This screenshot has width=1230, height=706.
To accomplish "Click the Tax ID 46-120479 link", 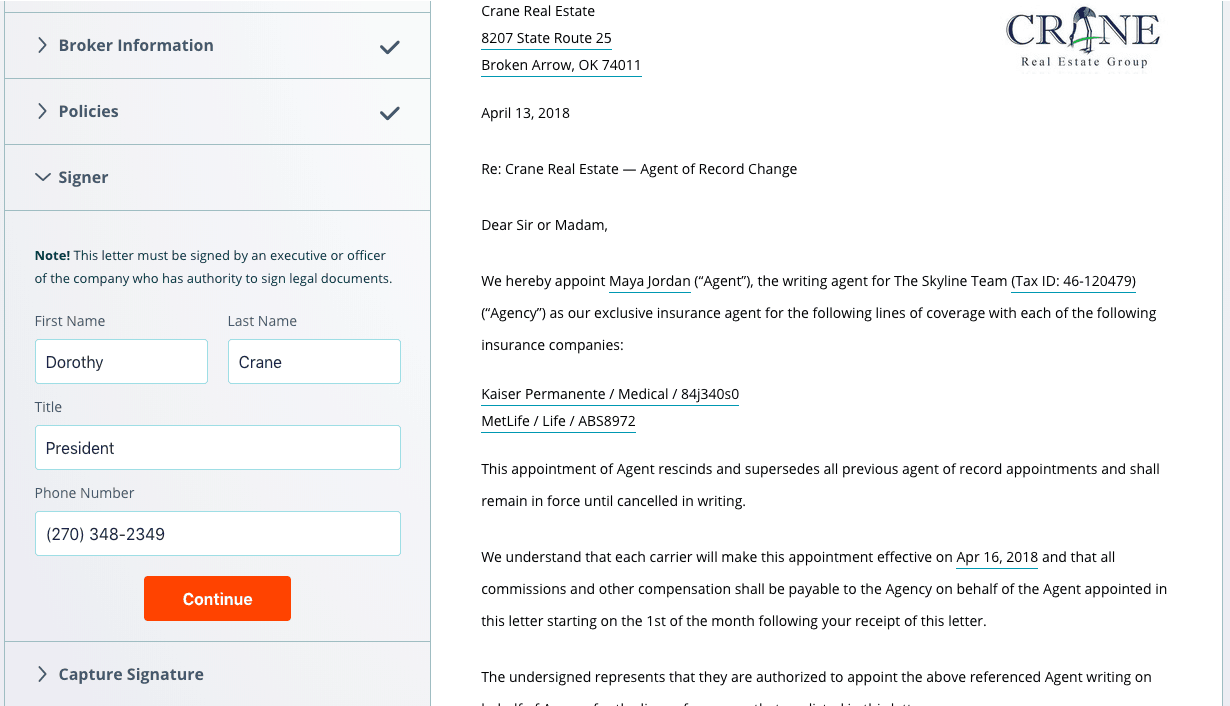I will (1073, 281).
